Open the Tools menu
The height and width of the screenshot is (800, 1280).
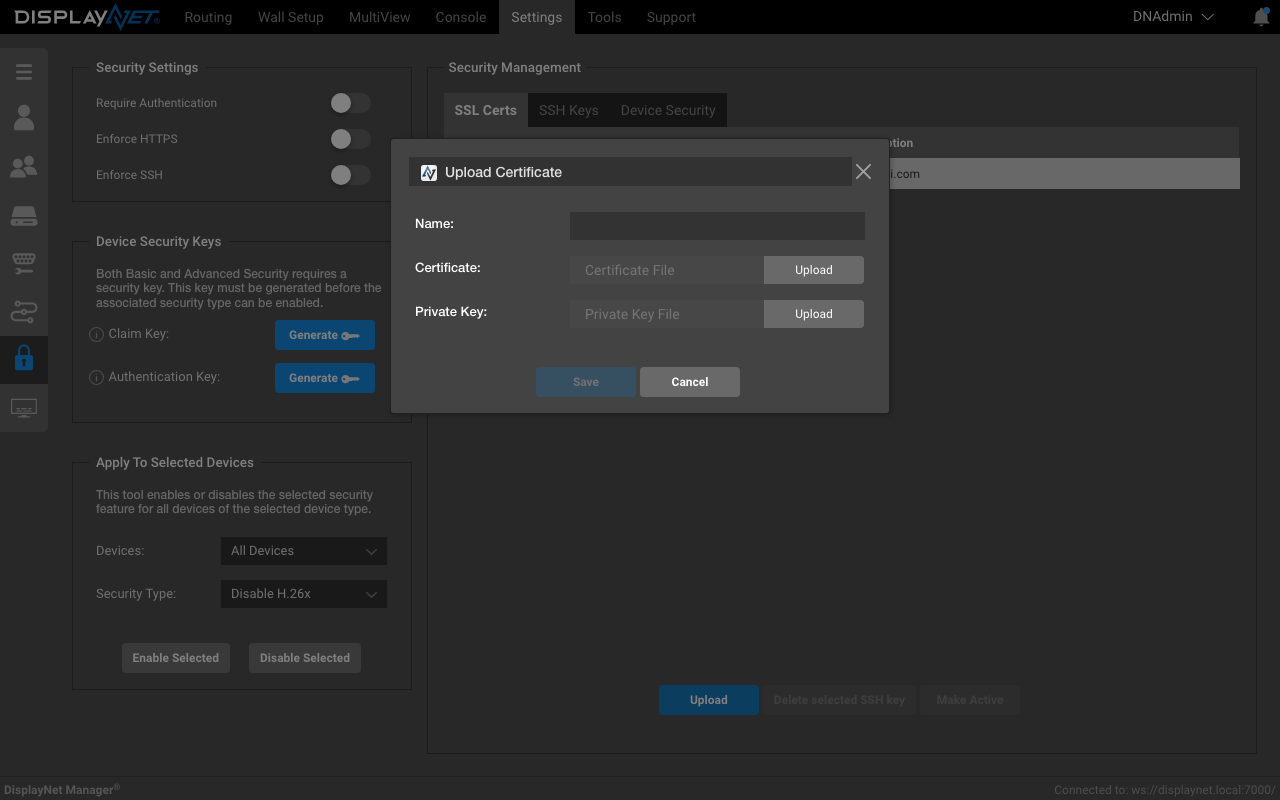[x=604, y=17]
